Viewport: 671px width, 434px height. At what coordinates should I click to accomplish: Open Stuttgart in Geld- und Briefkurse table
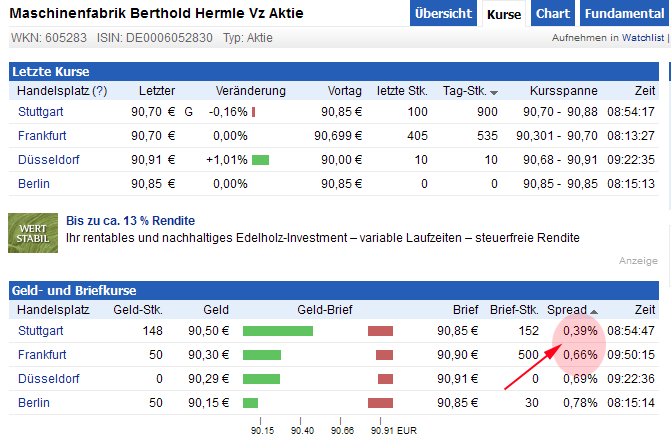pyautogui.click(x=41, y=331)
